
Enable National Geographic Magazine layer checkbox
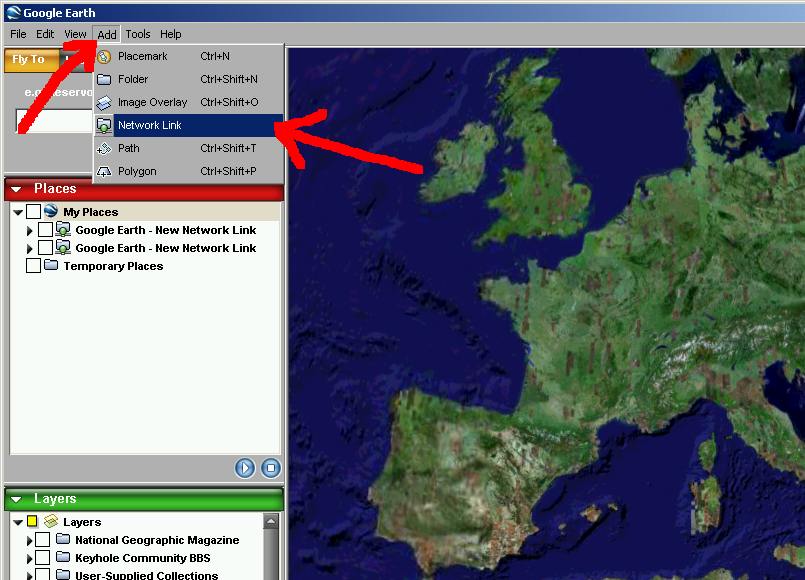pyautogui.click(x=43, y=539)
